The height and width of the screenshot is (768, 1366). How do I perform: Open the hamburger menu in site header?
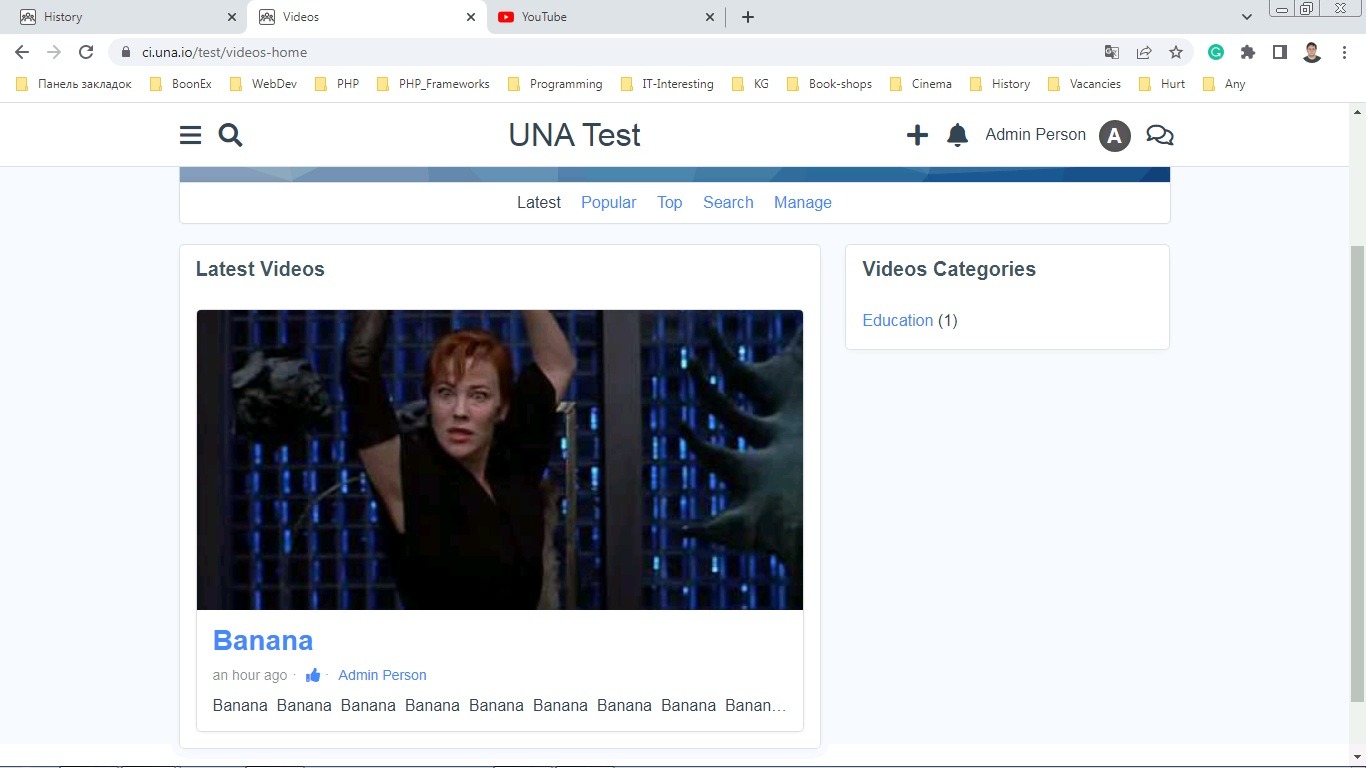pos(190,135)
